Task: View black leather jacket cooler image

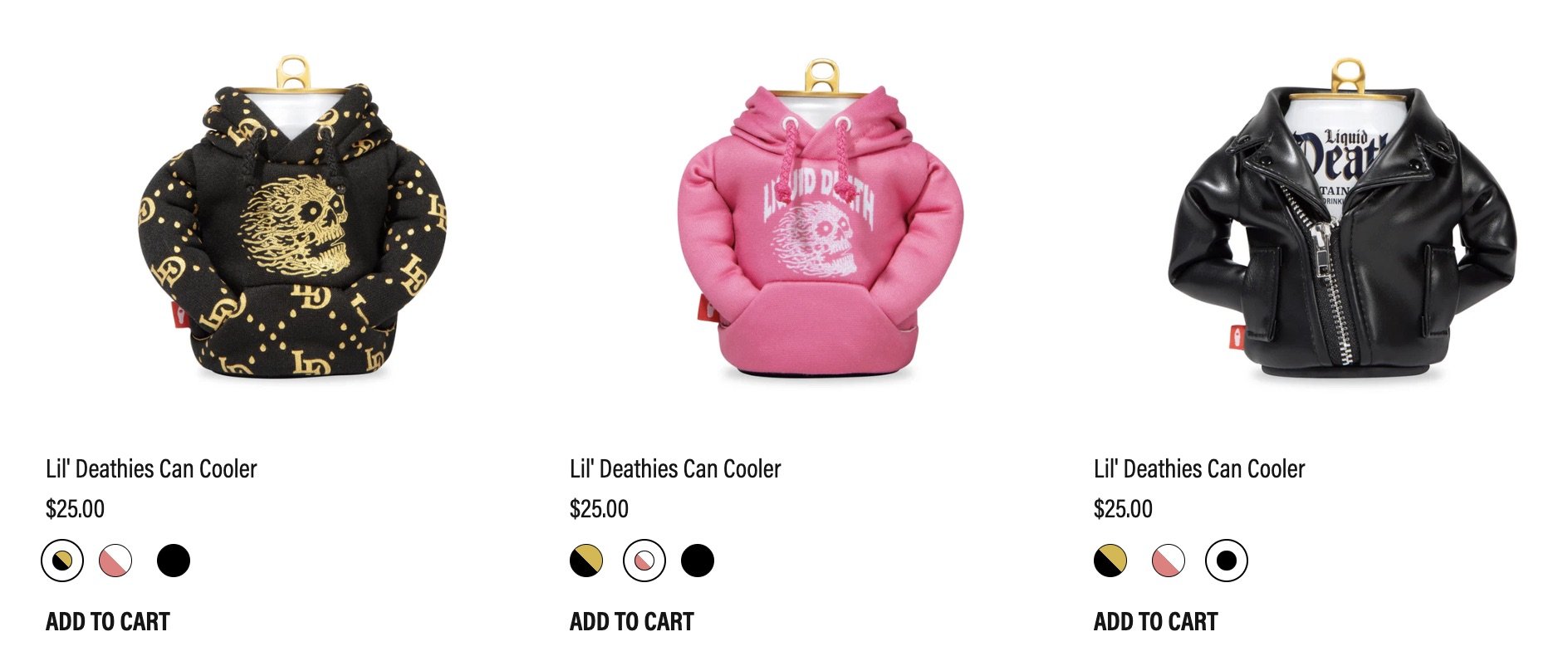Action: tap(1342, 219)
